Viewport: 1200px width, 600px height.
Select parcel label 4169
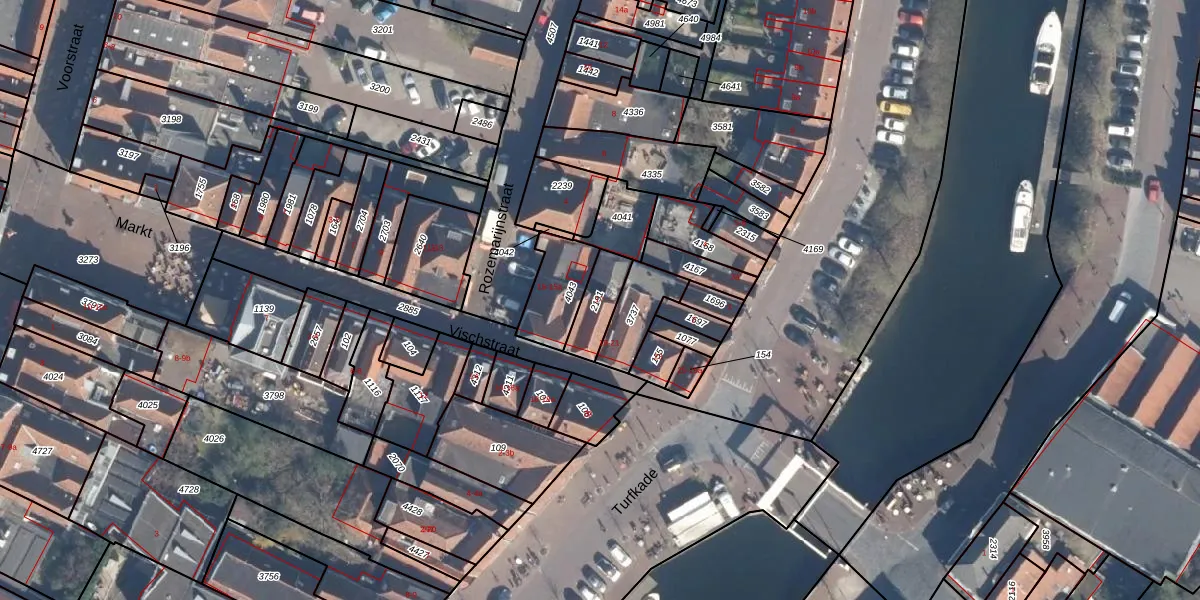[x=813, y=249]
